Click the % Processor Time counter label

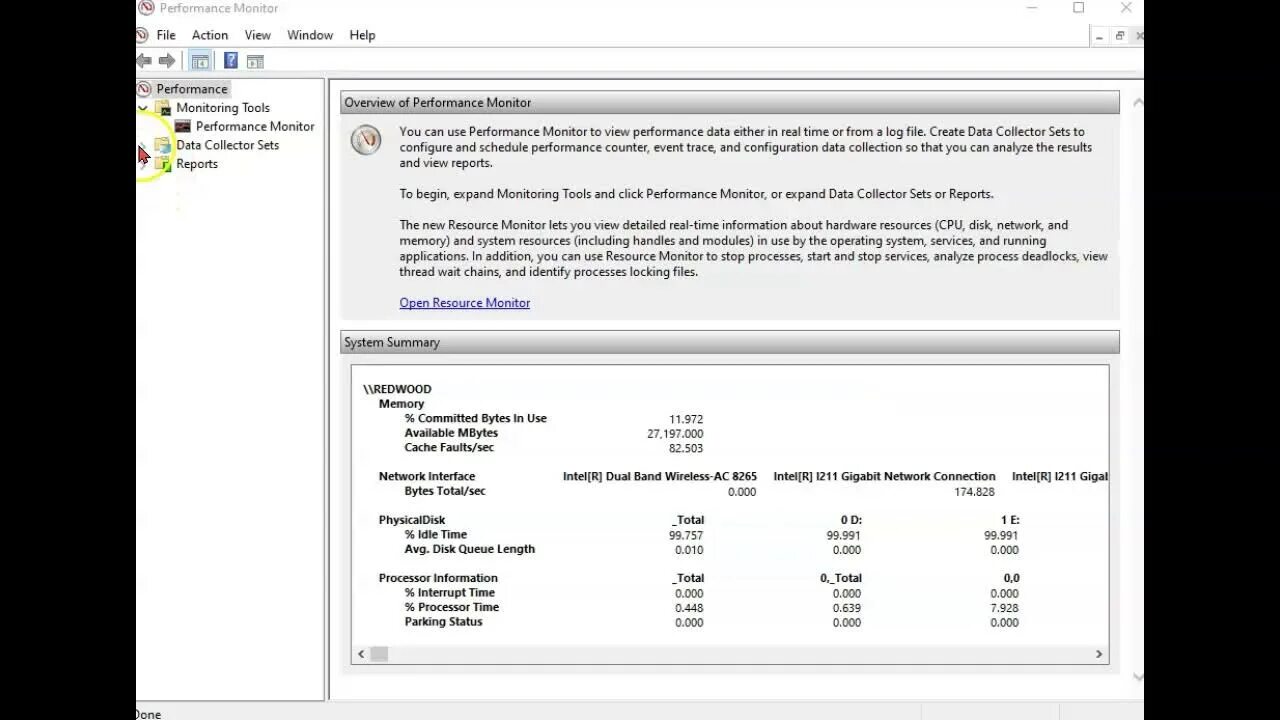pos(451,607)
